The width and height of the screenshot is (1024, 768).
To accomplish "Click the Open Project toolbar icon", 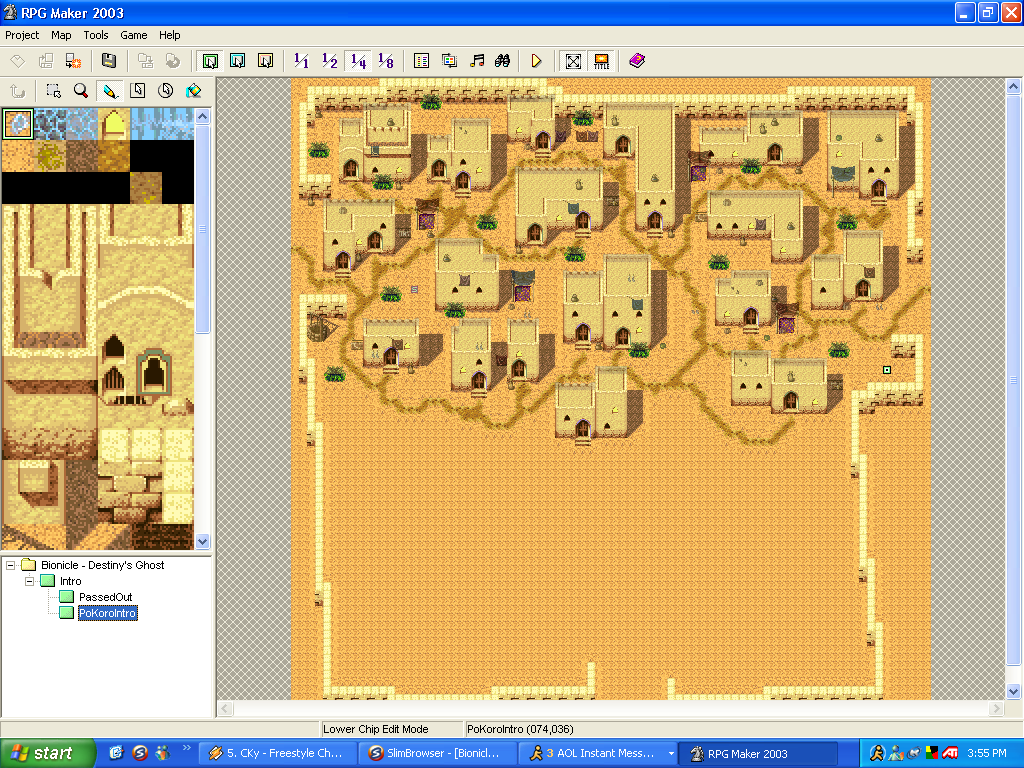I will pyautogui.click(x=46, y=61).
